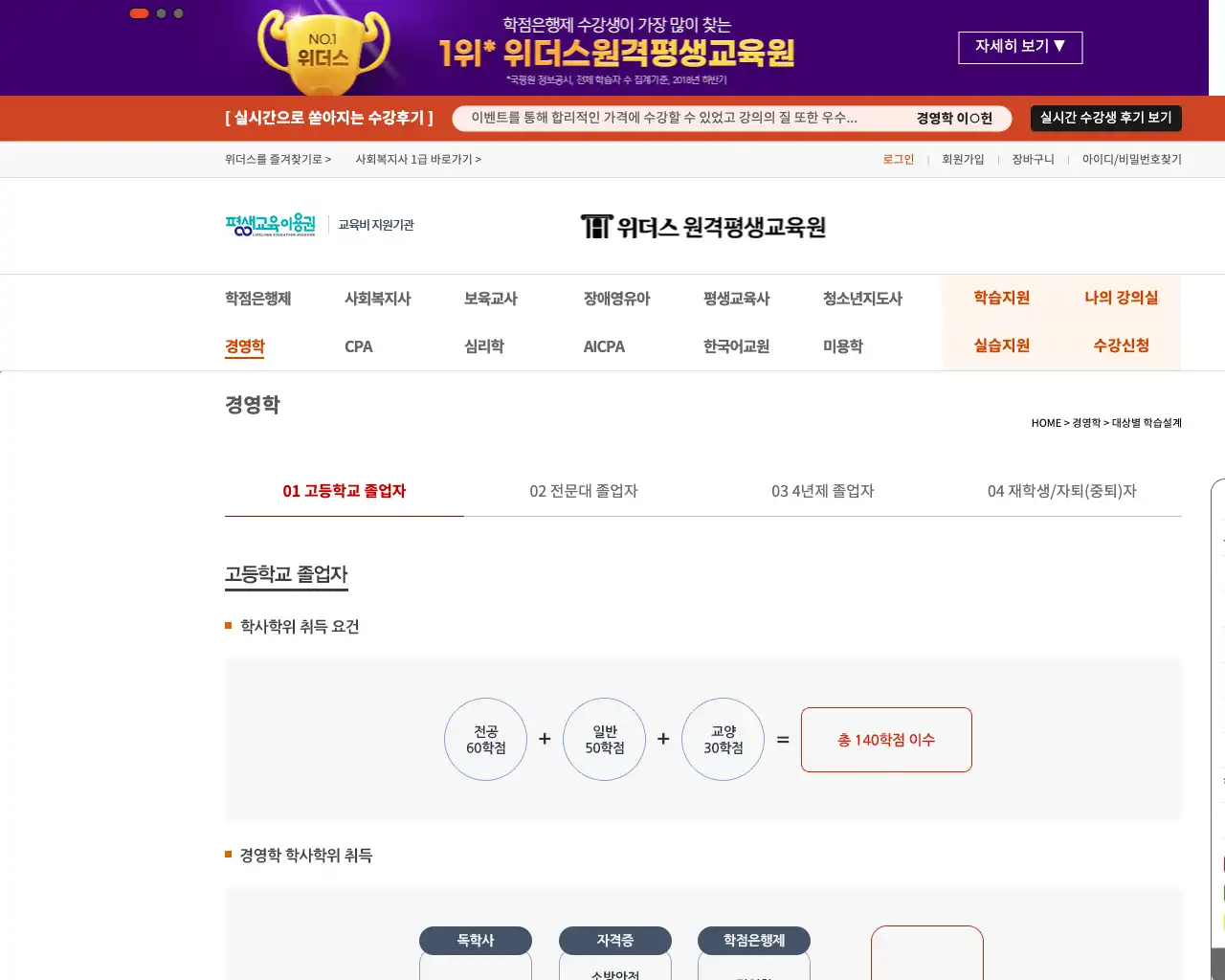Click the 로그인 link
Viewport: 1225px width, 980px height.
(898, 159)
